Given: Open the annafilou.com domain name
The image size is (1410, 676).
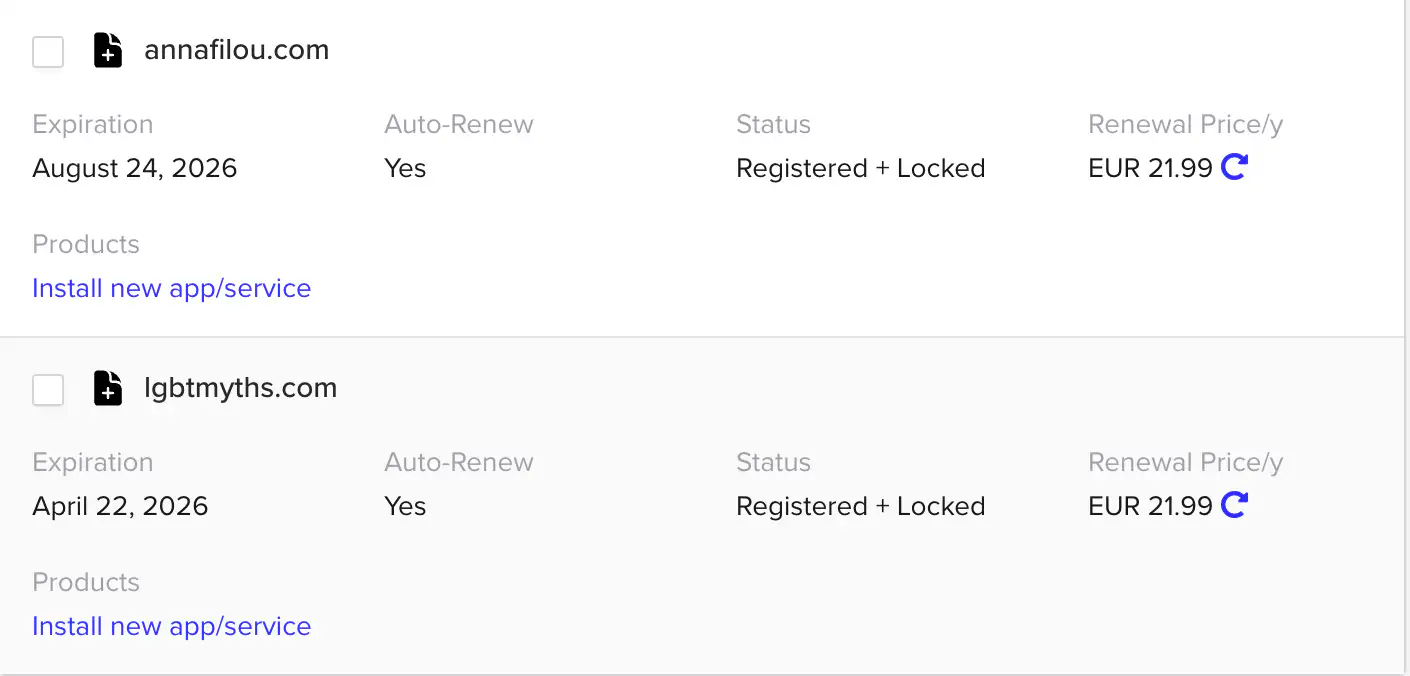Looking at the screenshot, I should [236, 50].
